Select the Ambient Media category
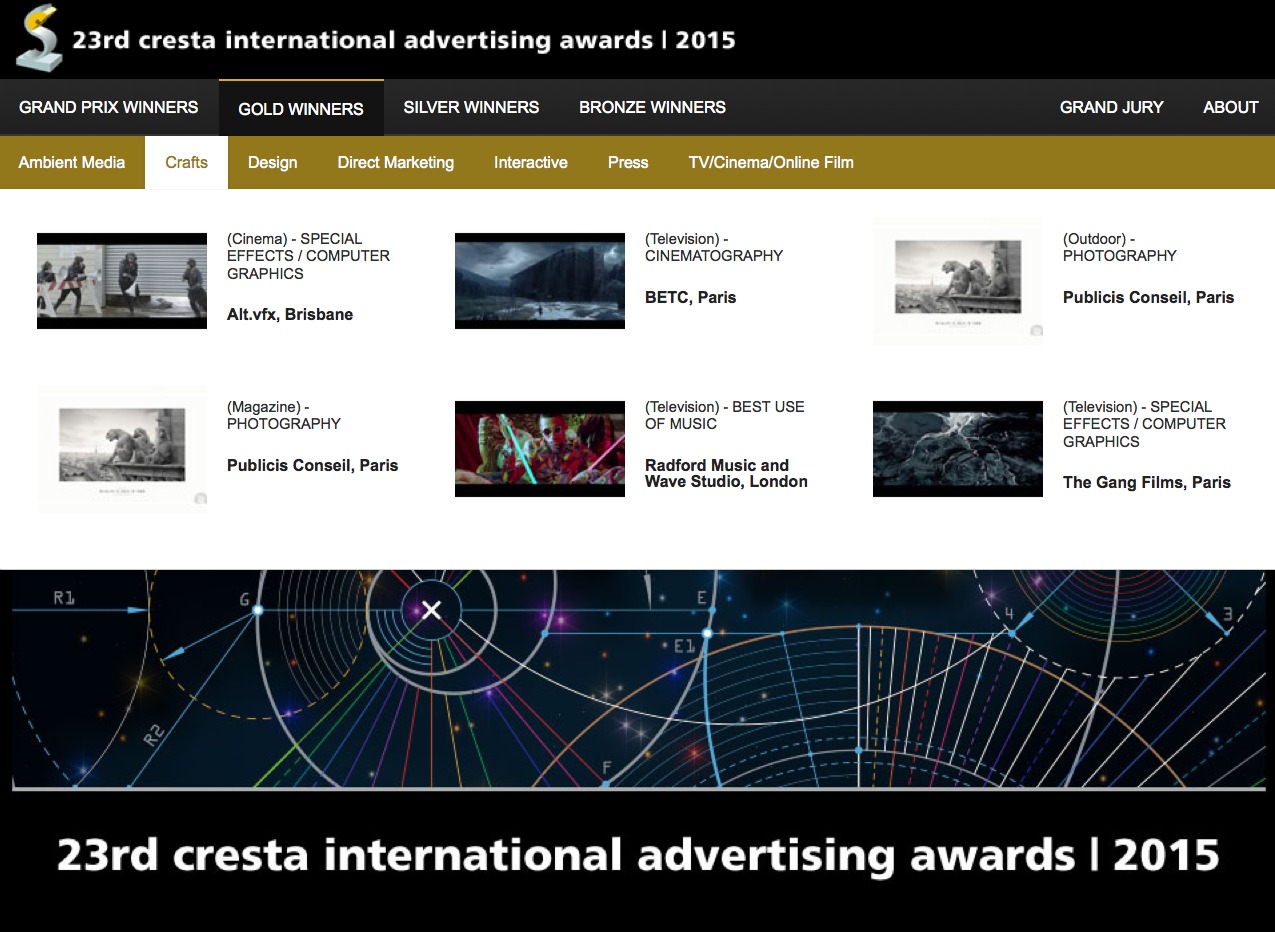The width and height of the screenshot is (1275, 932). point(72,162)
